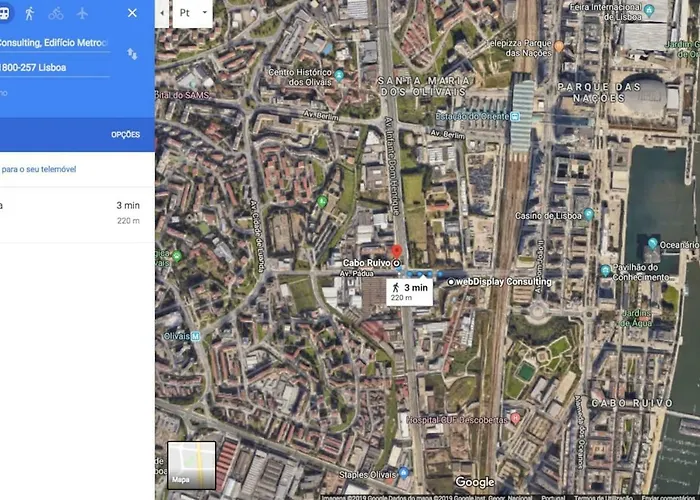Switch to Mapa view thumbnail
The image size is (700, 500).
point(192,465)
